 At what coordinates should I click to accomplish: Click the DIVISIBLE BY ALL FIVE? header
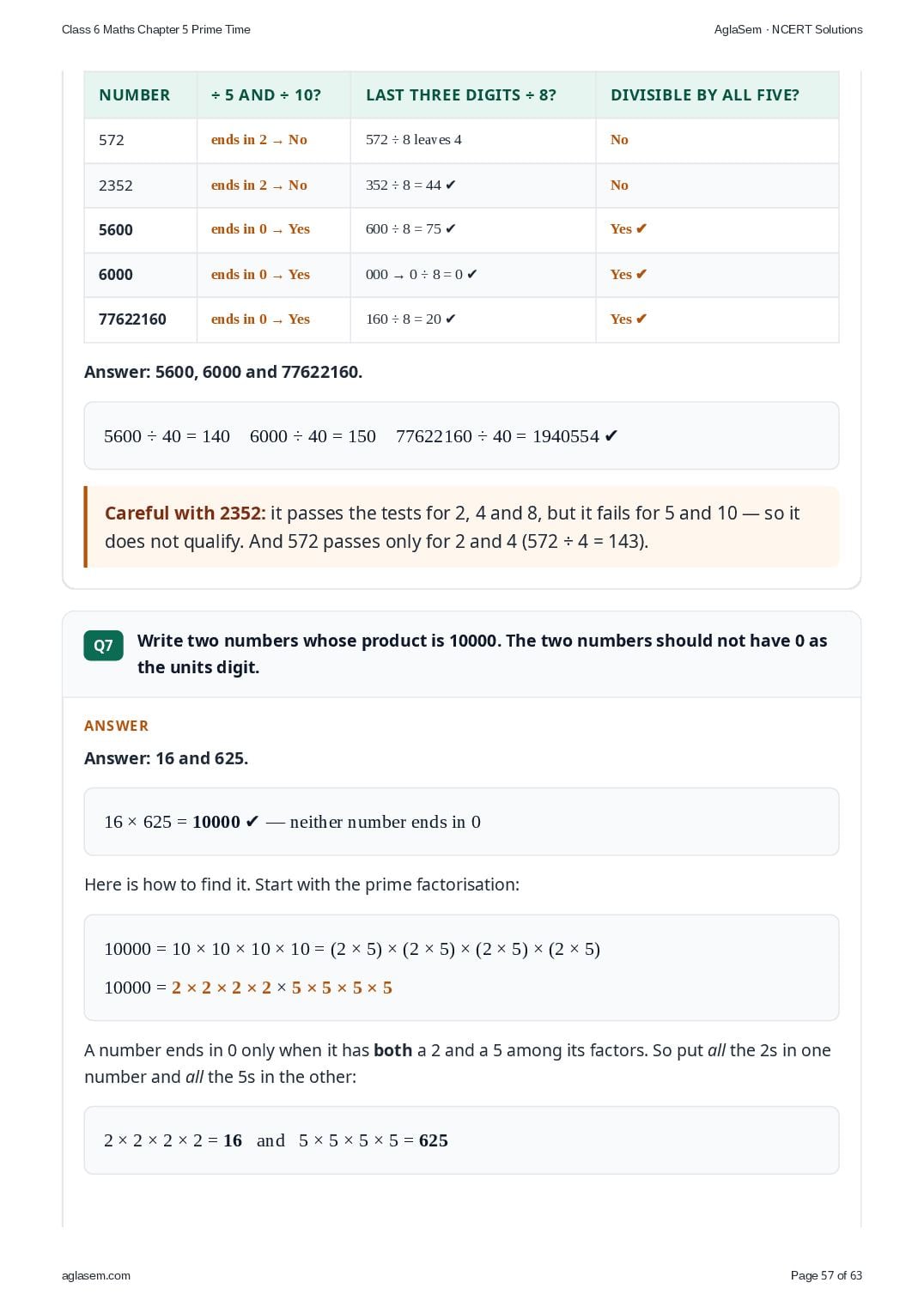pos(705,95)
